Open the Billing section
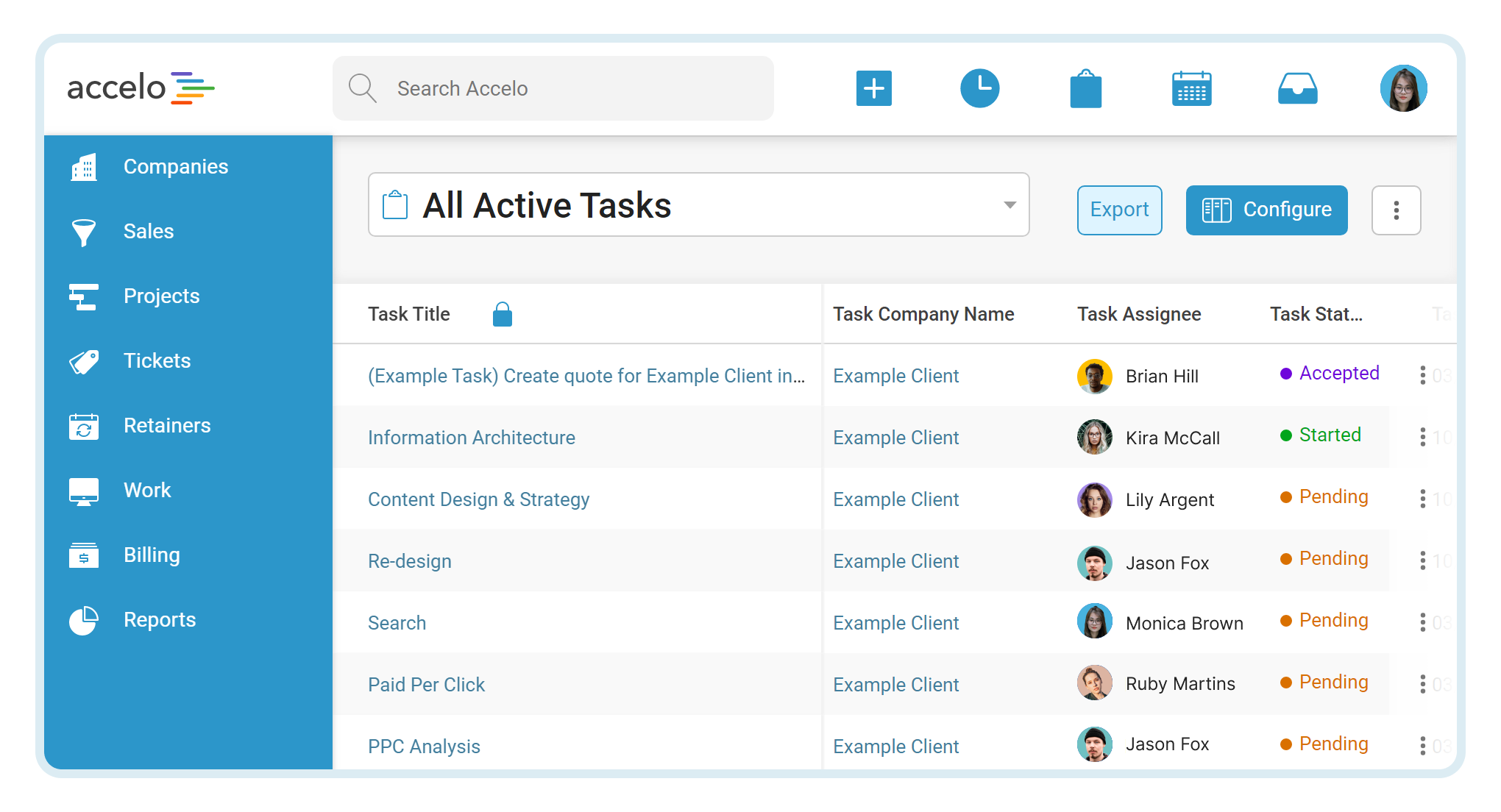This screenshot has width=1501, height=812. tap(152, 555)
